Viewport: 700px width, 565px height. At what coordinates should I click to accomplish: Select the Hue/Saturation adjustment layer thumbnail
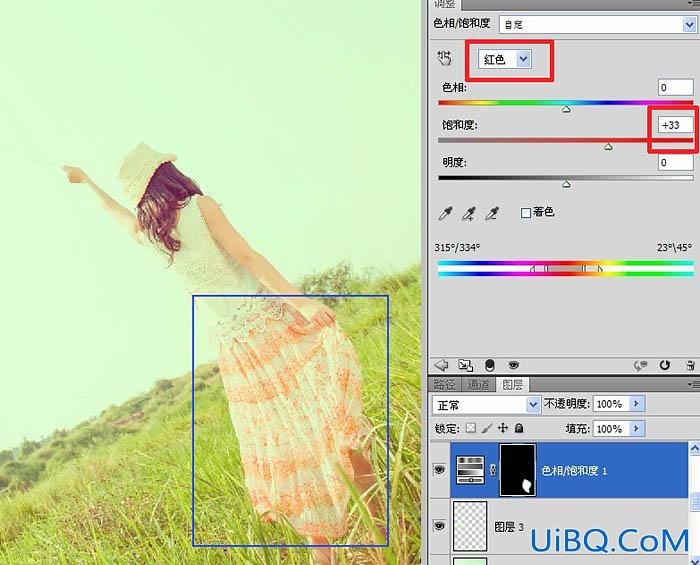[471, 469]
